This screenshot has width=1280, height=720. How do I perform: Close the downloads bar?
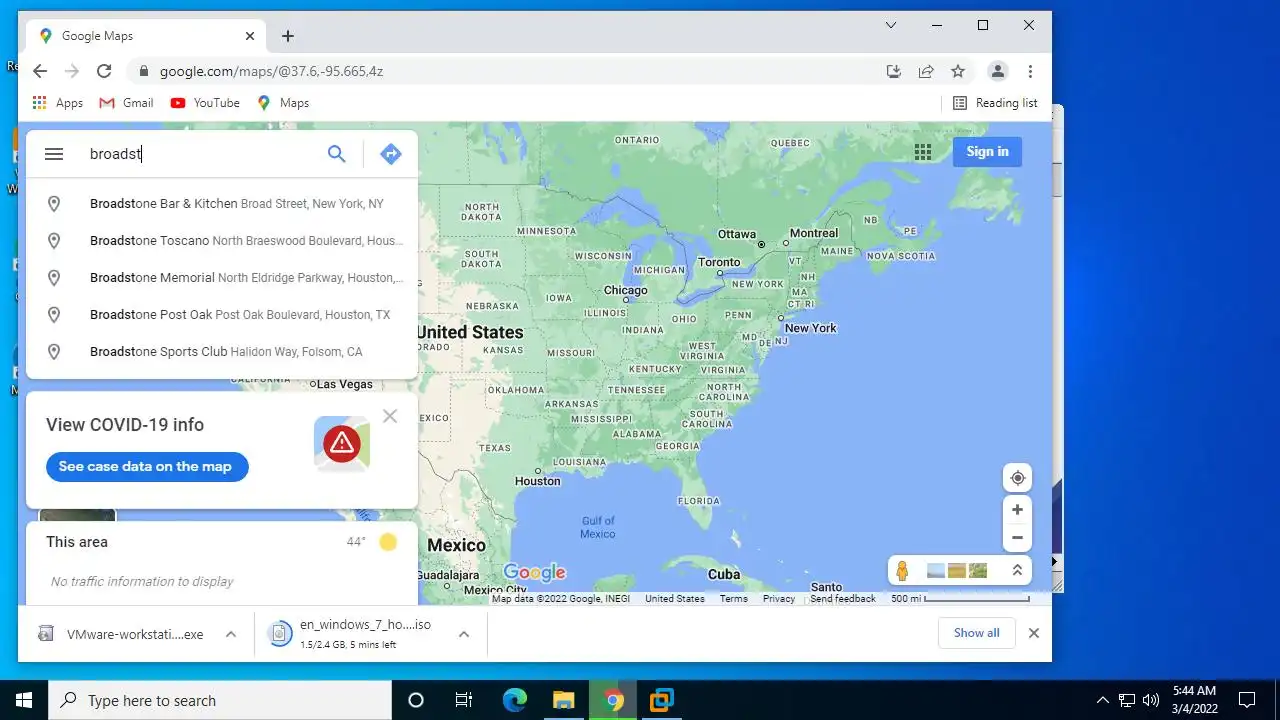[1034, 633]
